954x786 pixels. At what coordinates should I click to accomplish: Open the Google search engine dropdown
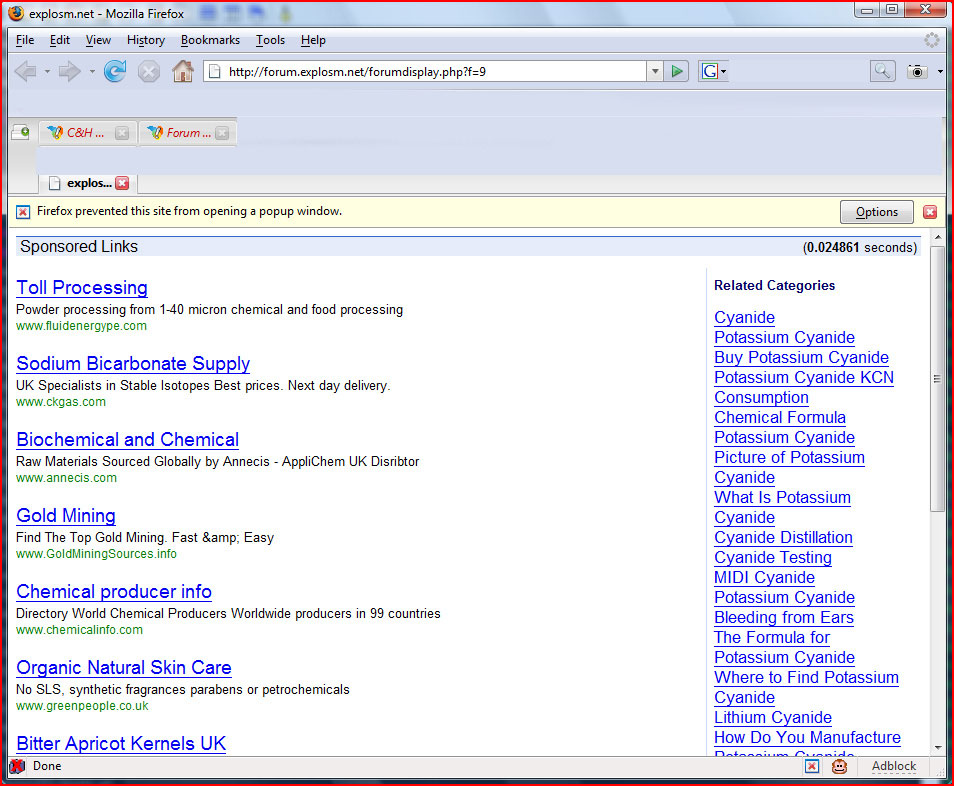tap(713, 71)
